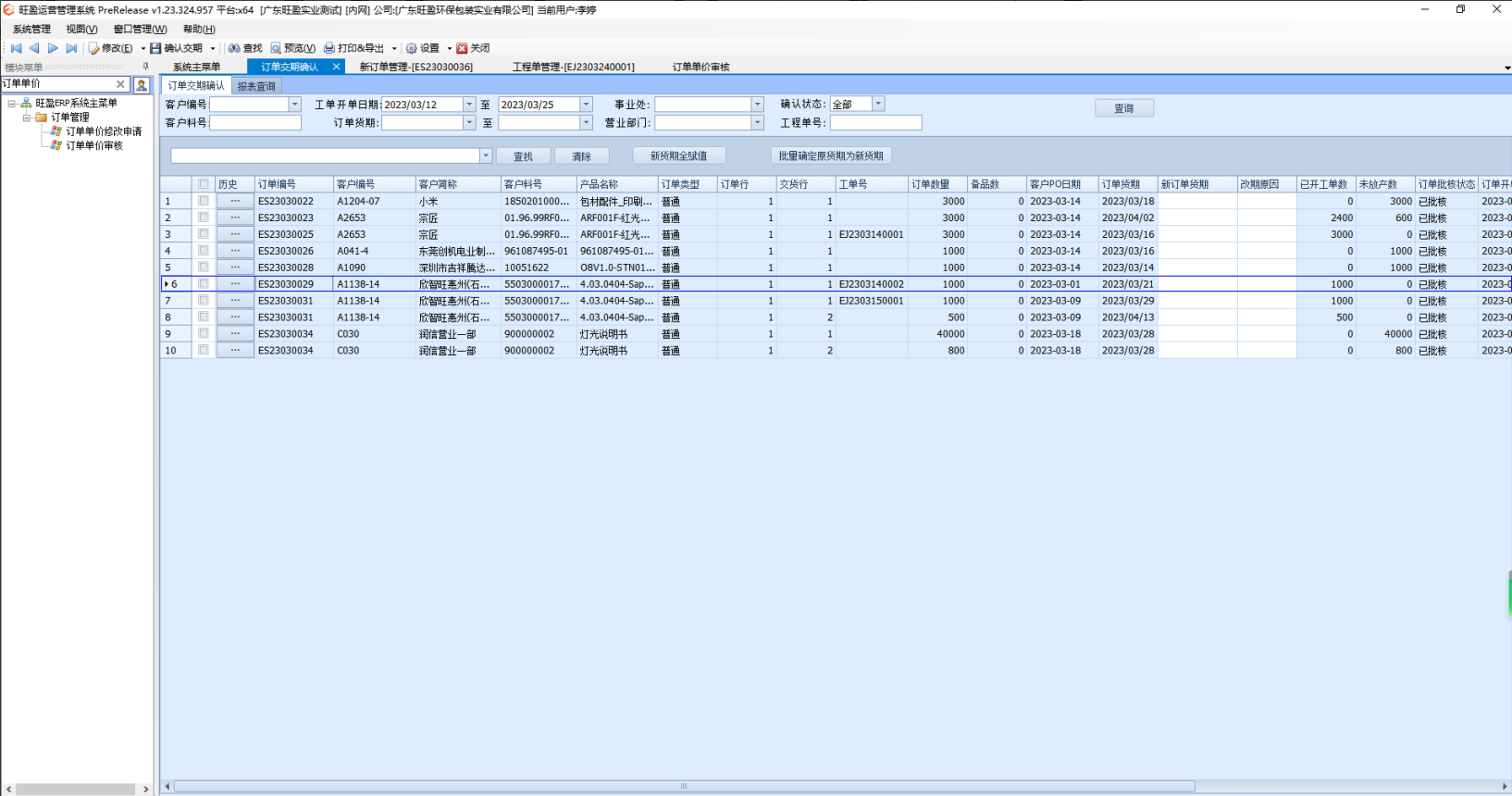Click 新货期全赋值 button

(x=678, y=156)
